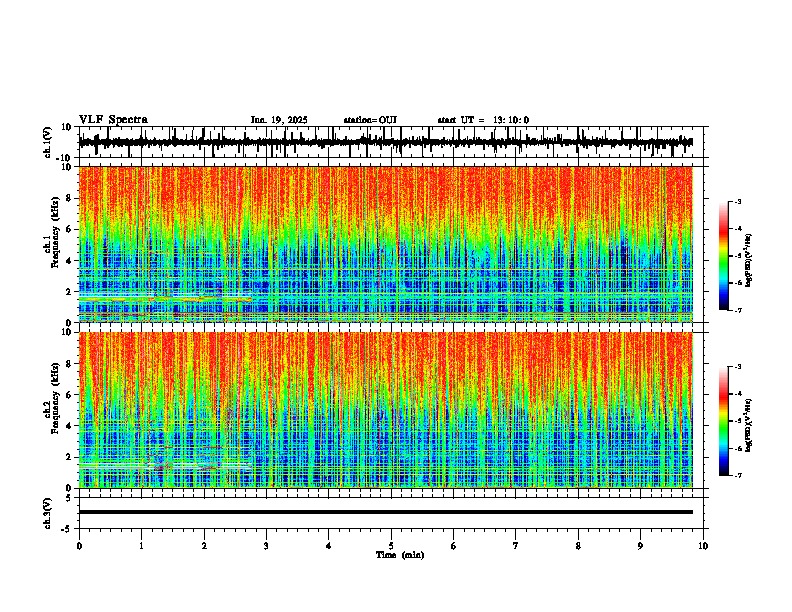Click the "VLF Spectra" plot title

coord(114,120)
